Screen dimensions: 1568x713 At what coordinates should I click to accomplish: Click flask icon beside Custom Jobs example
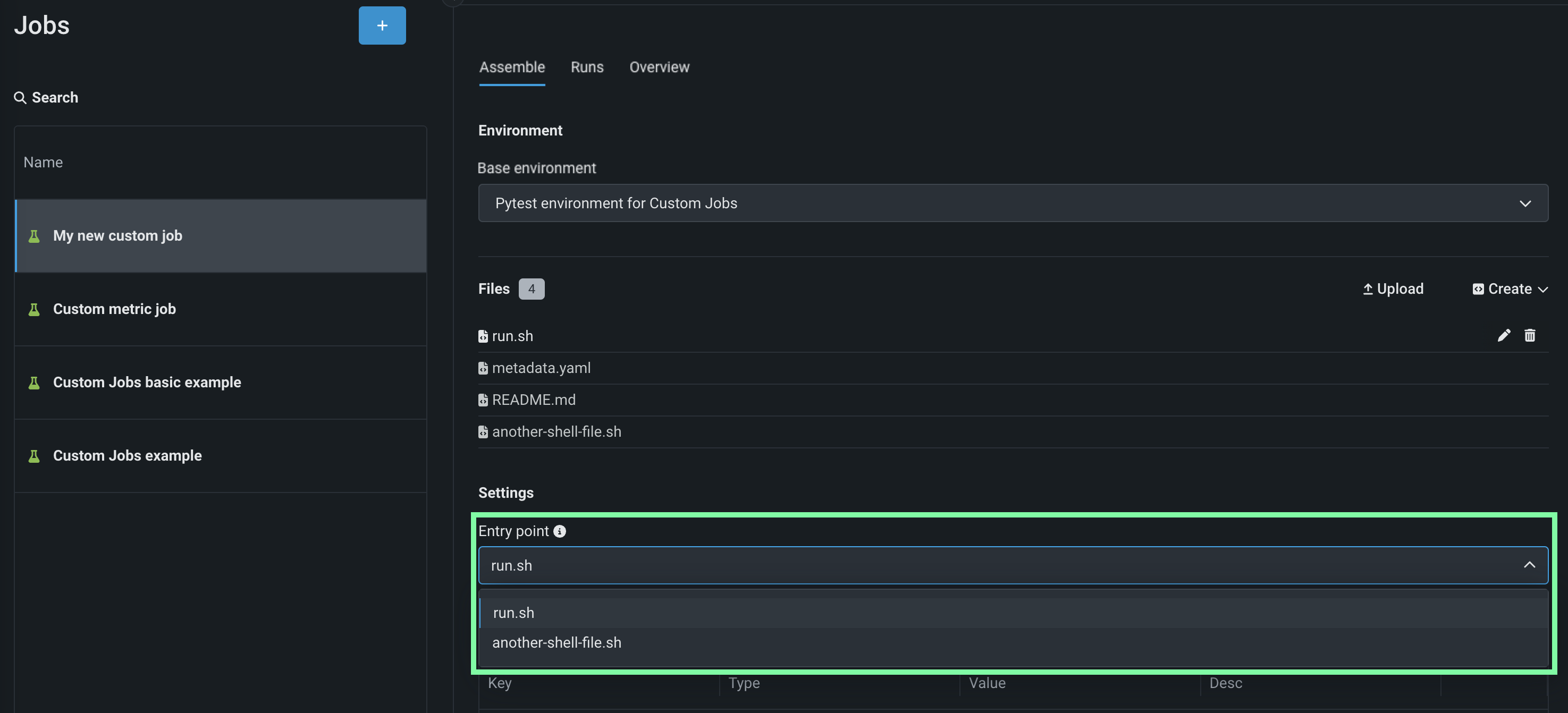tap(34, 456)
